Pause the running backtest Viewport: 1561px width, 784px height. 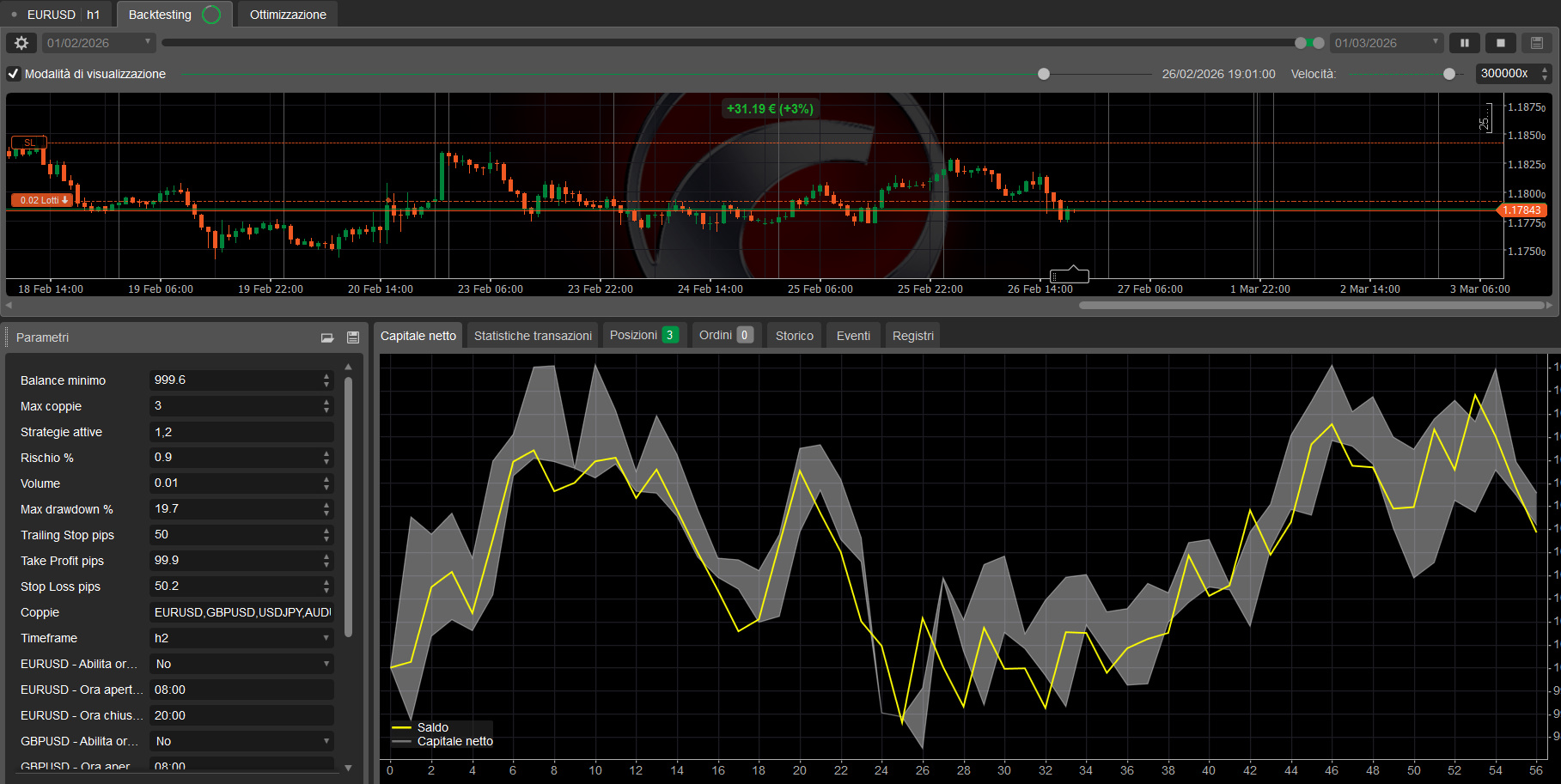click(1464, 42)
